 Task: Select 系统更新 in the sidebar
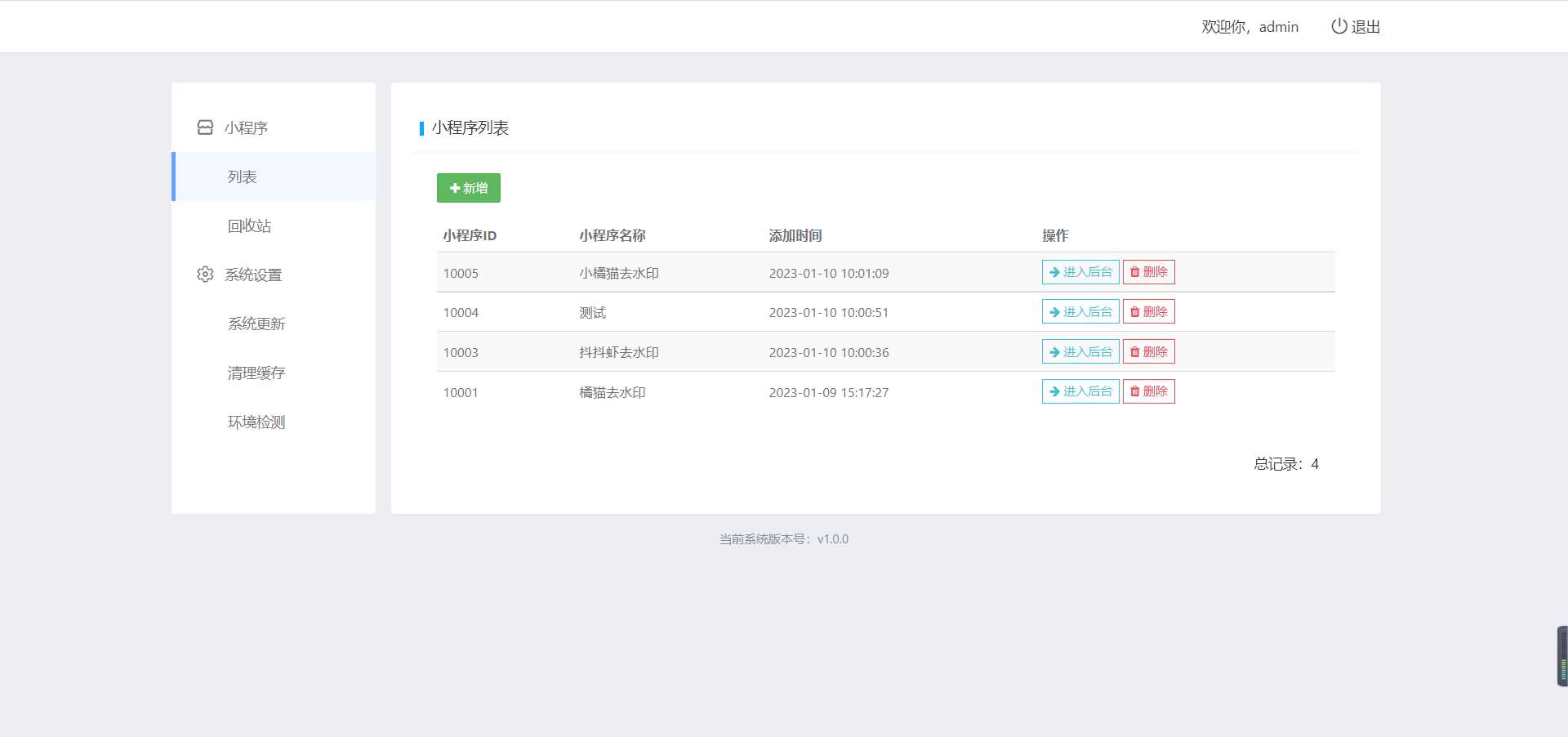254,324
